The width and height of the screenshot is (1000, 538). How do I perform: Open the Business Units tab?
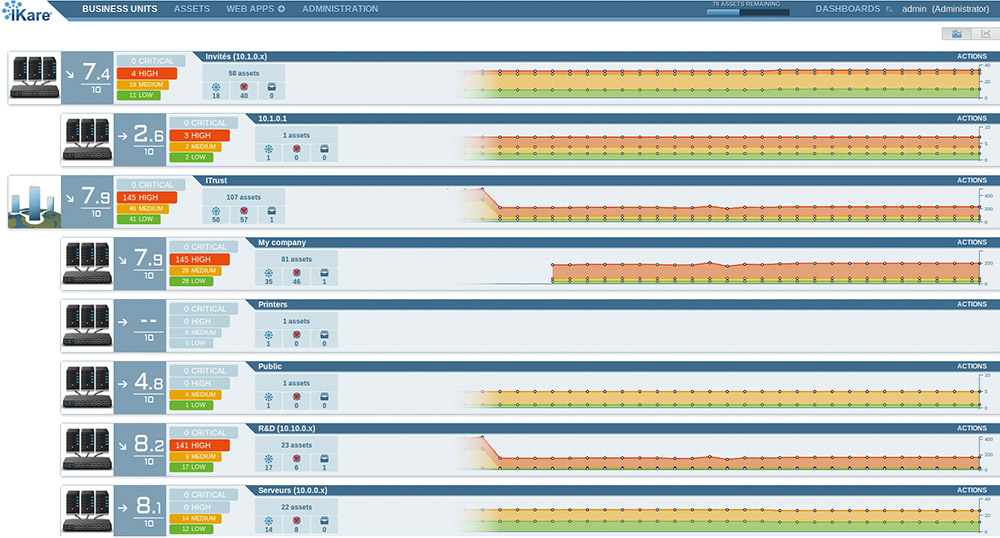[x=119, y=9]
